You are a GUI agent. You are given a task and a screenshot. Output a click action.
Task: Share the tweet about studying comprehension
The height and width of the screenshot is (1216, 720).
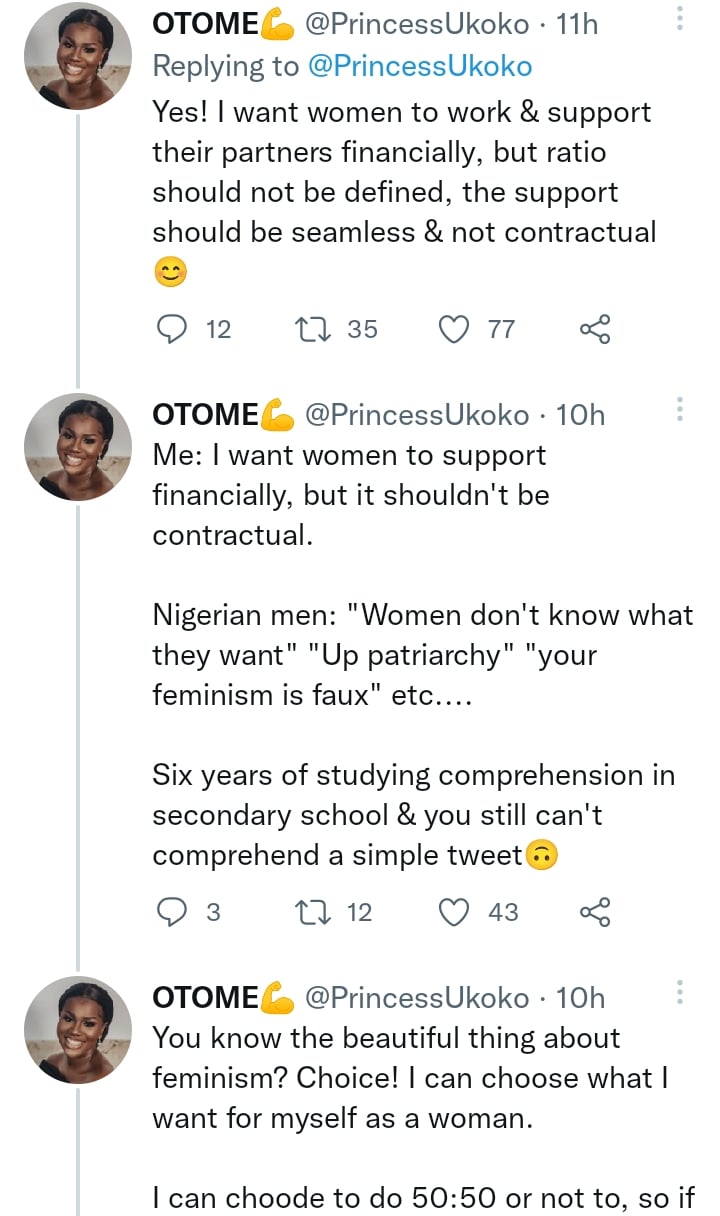595,912
